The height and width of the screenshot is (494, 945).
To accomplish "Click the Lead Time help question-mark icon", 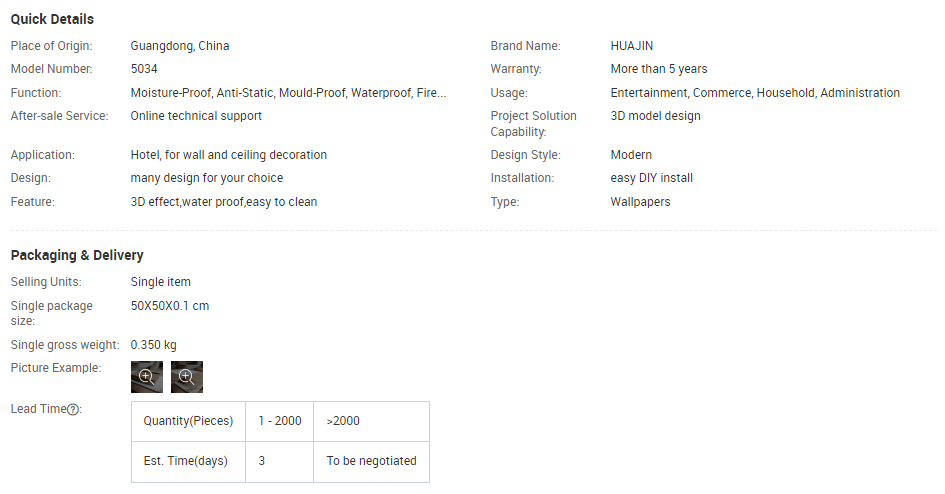I will [73, 409].
